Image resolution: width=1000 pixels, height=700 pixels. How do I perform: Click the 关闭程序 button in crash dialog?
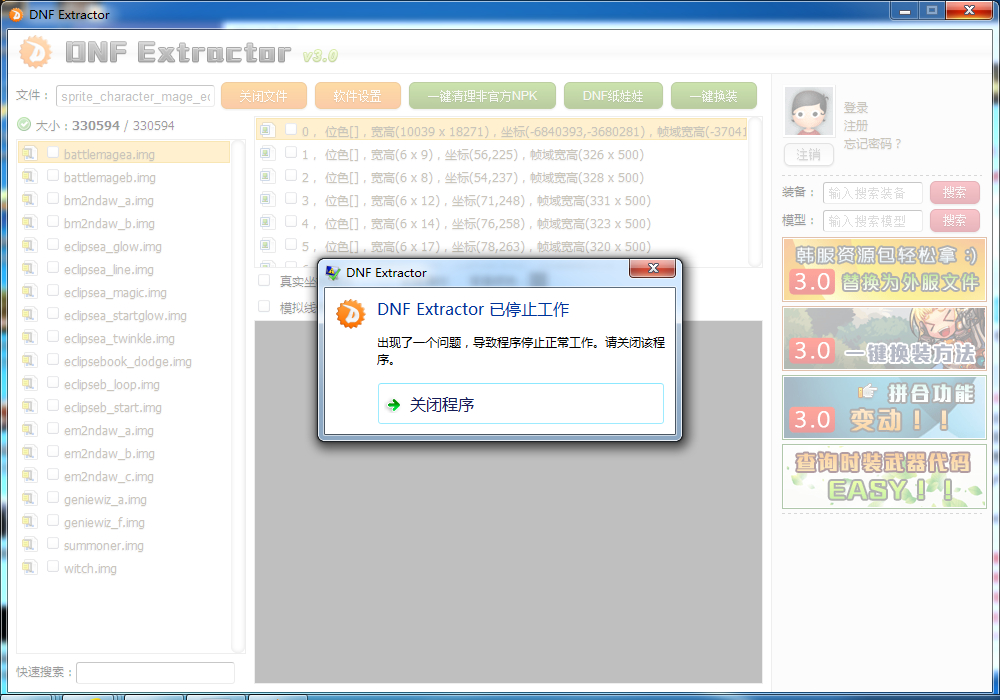pos(520,404)
